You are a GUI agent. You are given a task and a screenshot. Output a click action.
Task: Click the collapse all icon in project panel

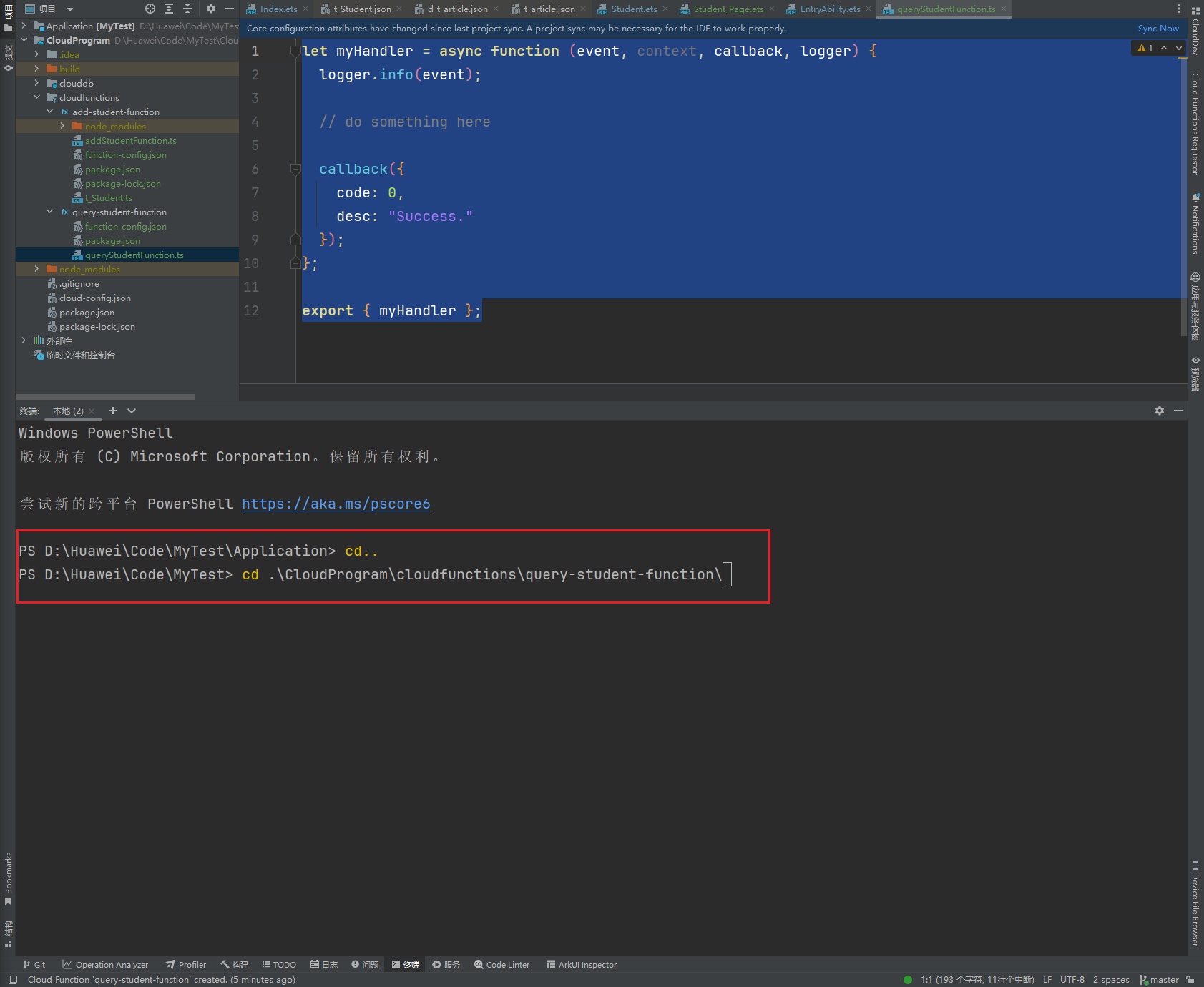(187, 9)
